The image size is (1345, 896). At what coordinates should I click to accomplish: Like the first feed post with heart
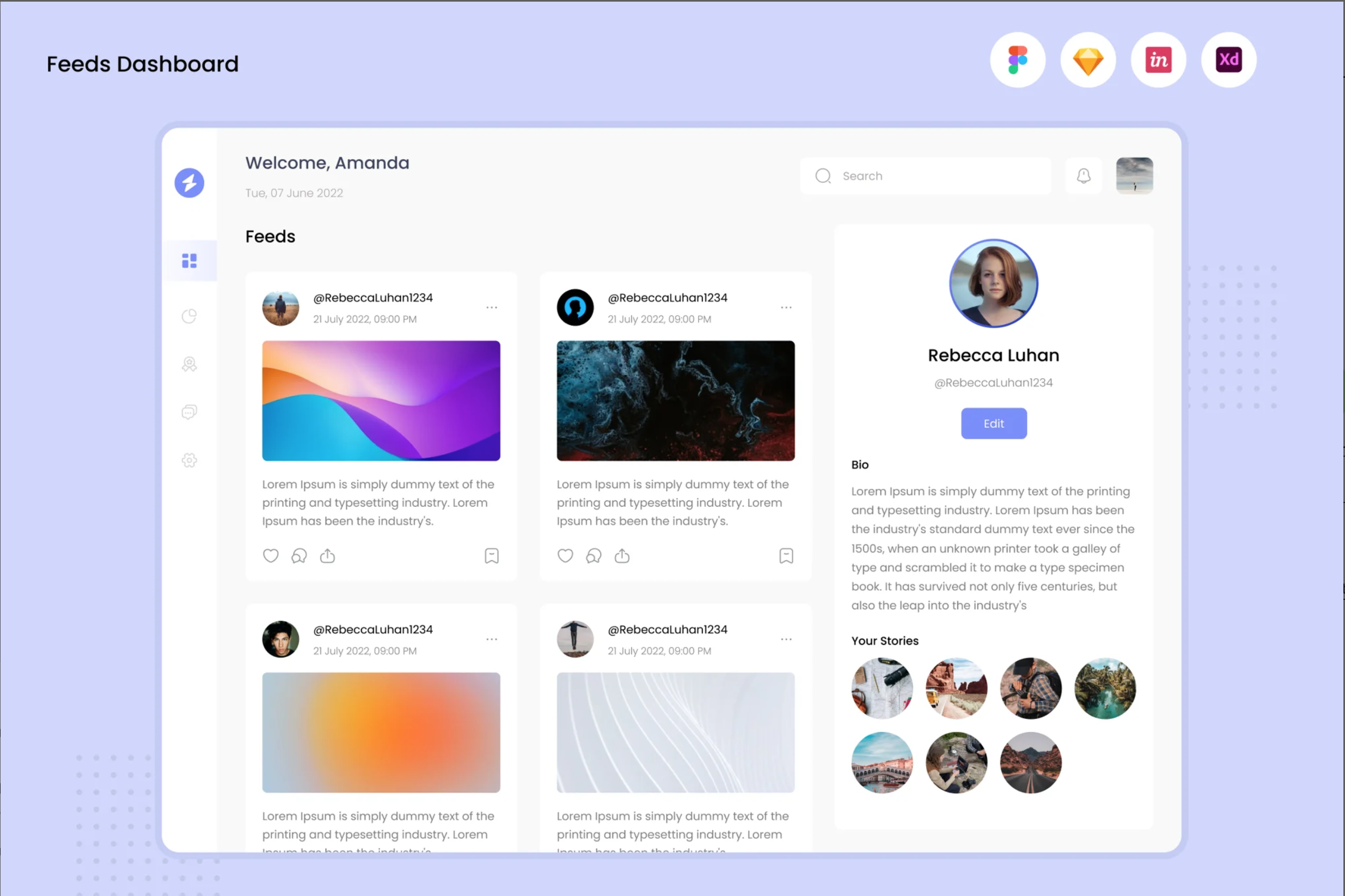click(271, 555)
